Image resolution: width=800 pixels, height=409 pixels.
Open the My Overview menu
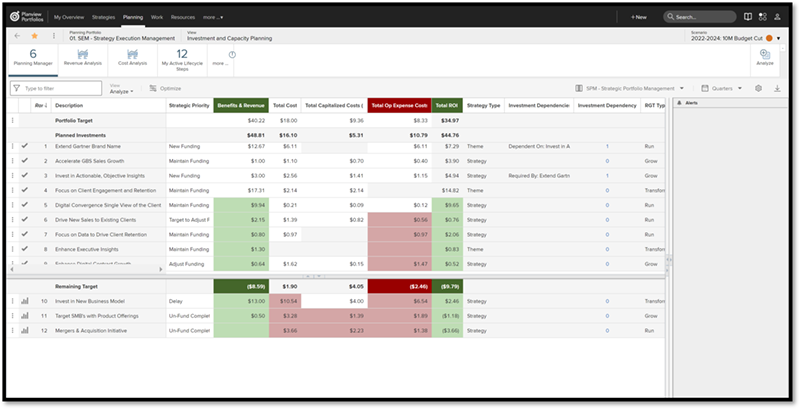coord(69,17)
